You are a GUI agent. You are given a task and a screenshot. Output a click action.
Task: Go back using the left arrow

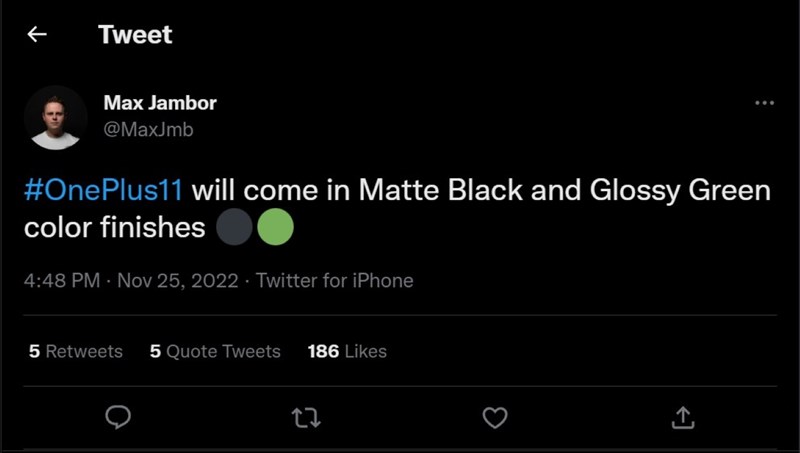pyautogui.click(x=37, y=35)
